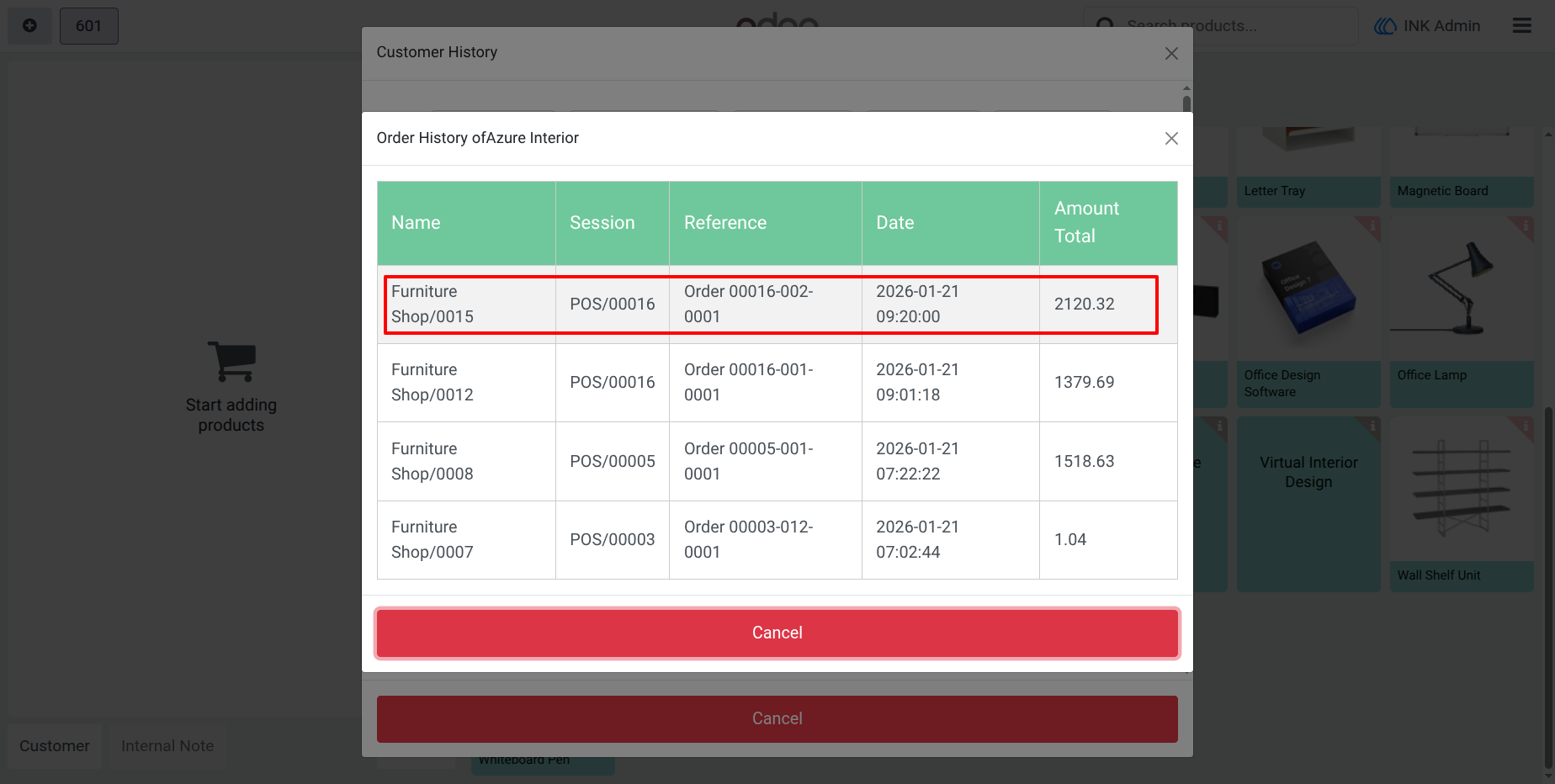Select order tab 601
The width and height of the screenshot is (1555, 784).
[88, 26]
